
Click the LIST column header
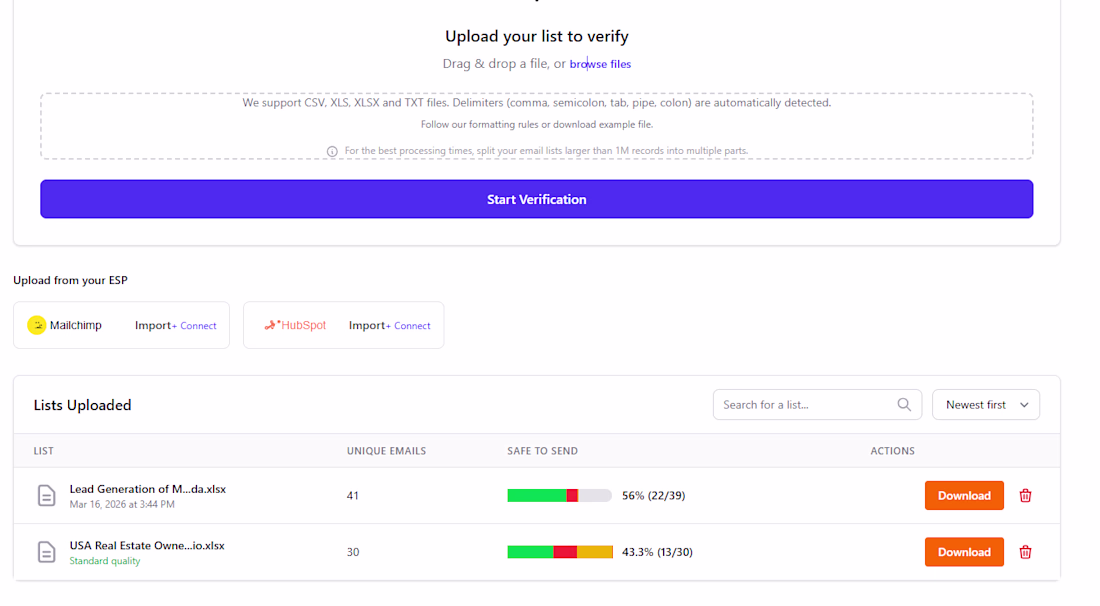coord(43,451)
